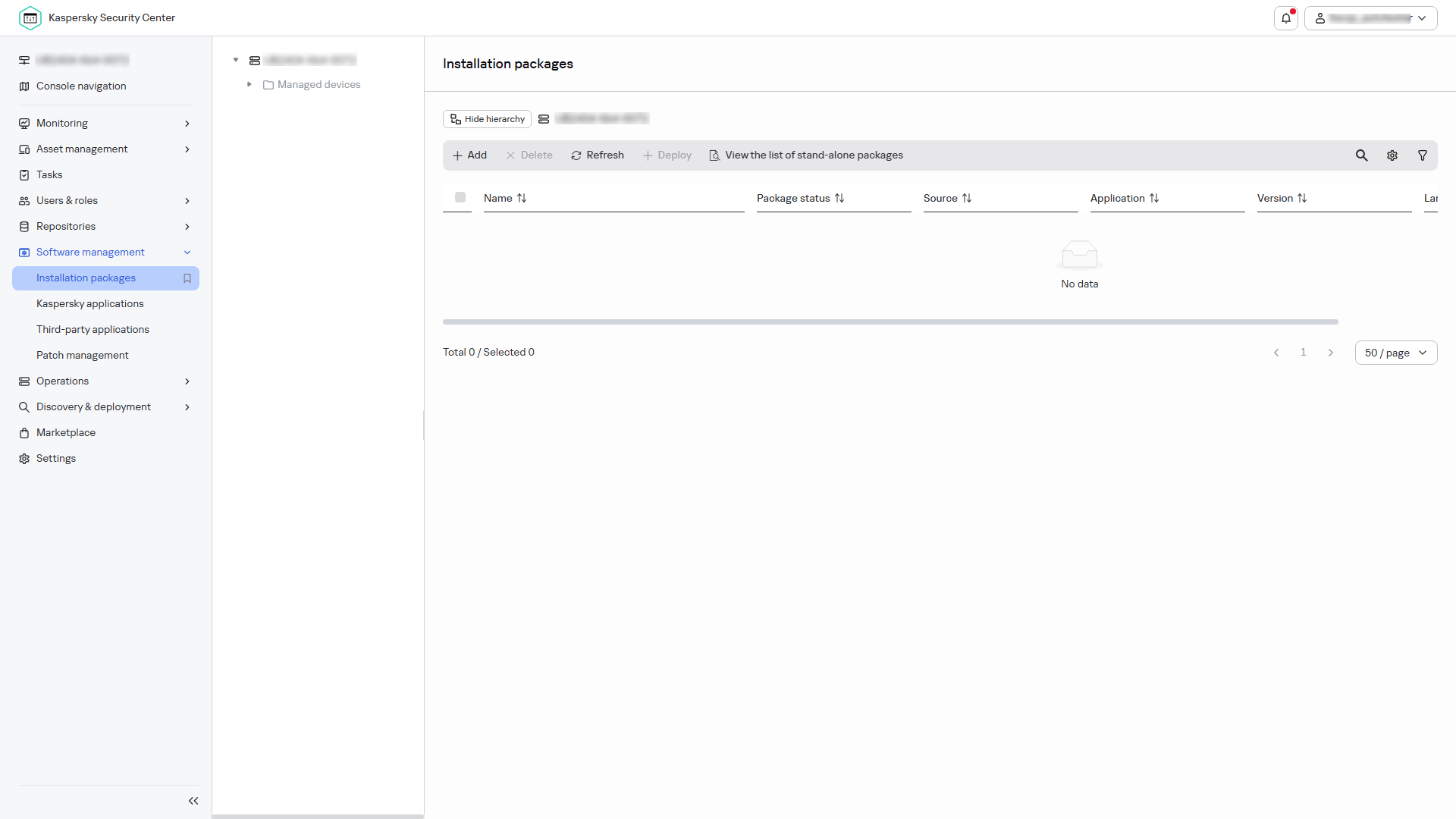Expand the Managed devices tree node
This screenshot has height=819, width=1456.
[249, 84]
